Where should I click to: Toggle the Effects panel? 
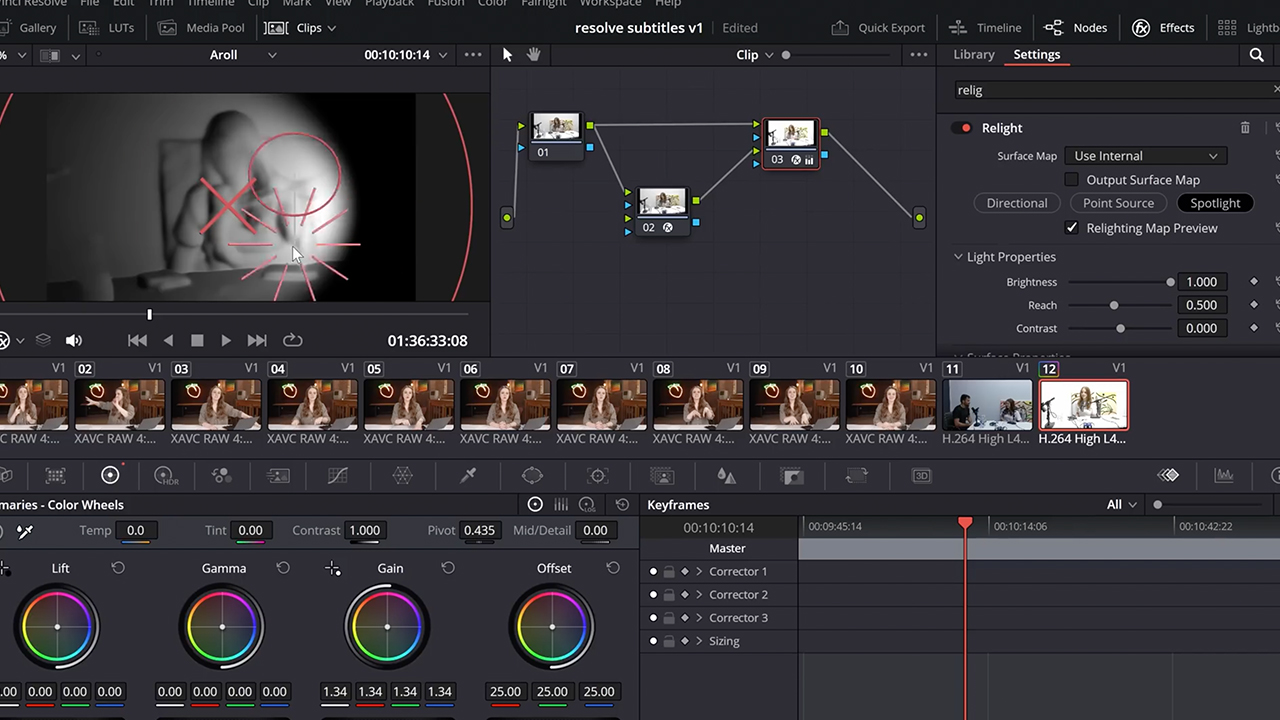1162,28
